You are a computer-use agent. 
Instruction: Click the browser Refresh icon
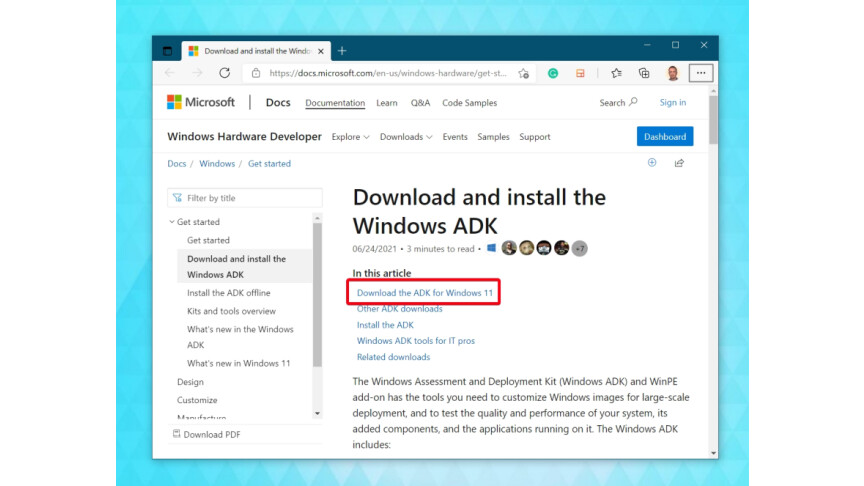[x=224, y=73]
